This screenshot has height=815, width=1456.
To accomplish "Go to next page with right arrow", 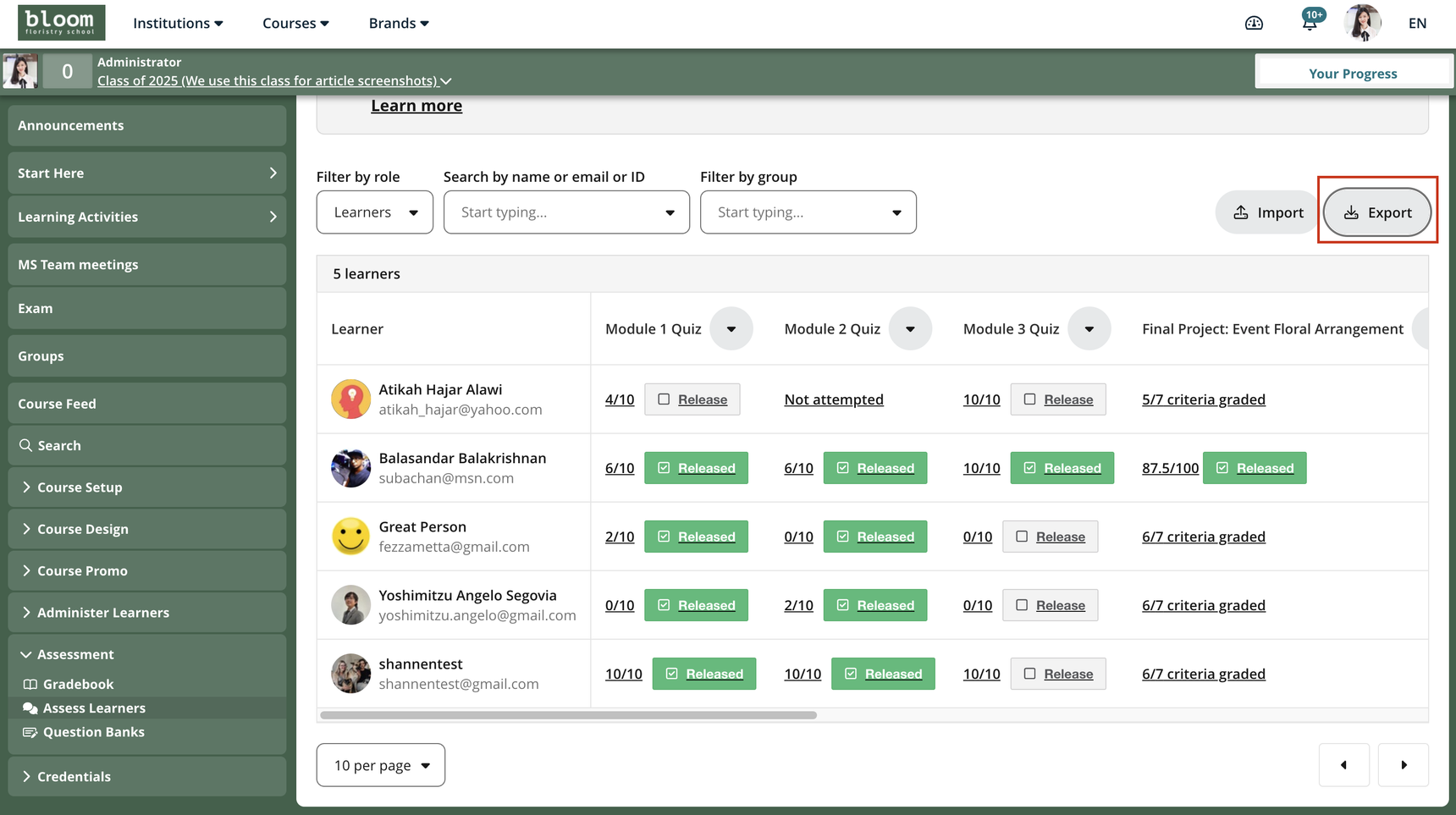I will (1404, 765).
